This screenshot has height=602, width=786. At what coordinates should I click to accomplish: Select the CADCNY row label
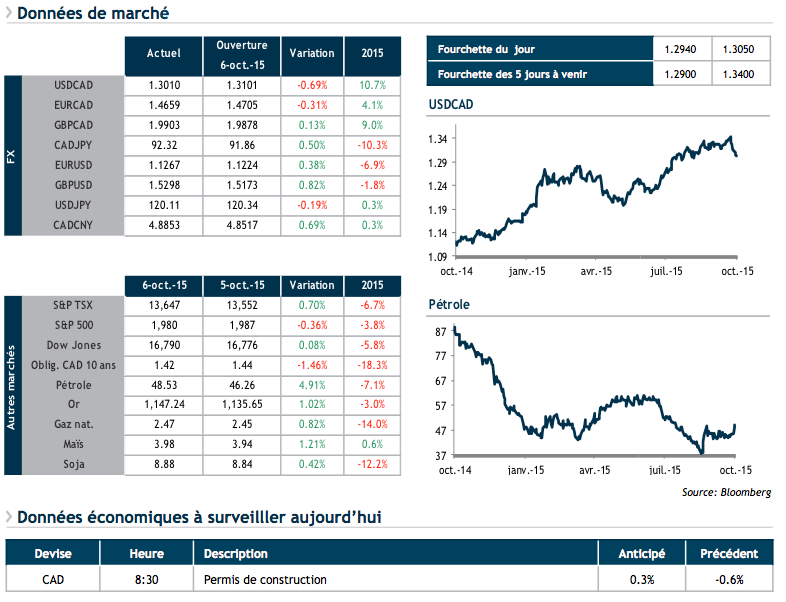[x=73, y=225]
